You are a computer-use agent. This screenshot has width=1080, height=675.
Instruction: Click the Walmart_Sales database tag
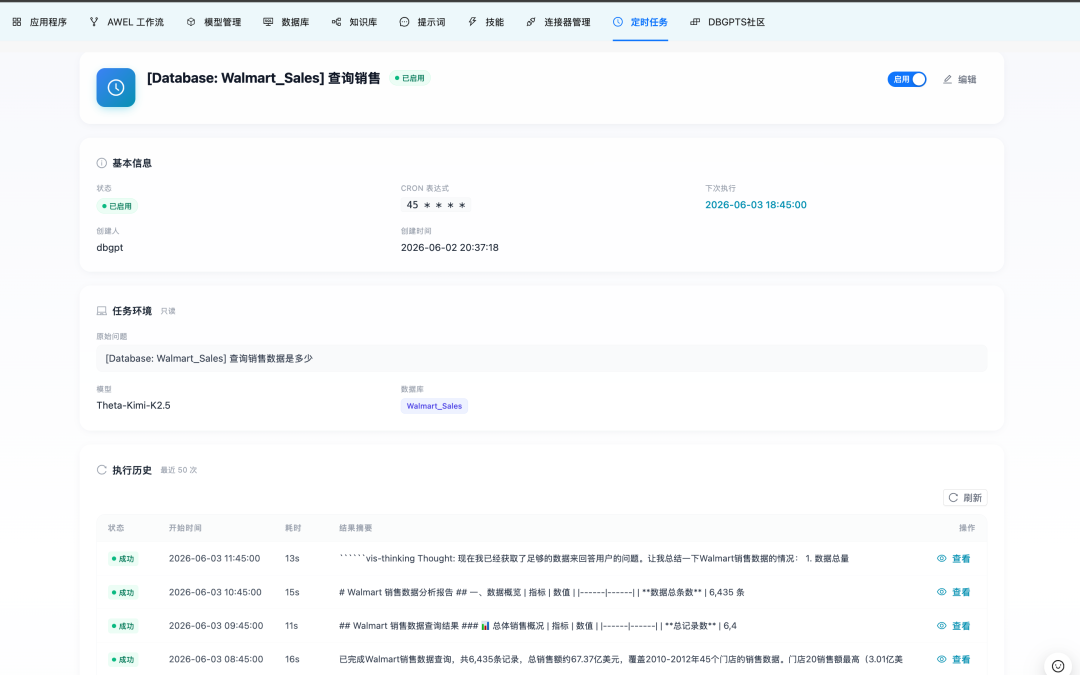(x=434, y=406)
